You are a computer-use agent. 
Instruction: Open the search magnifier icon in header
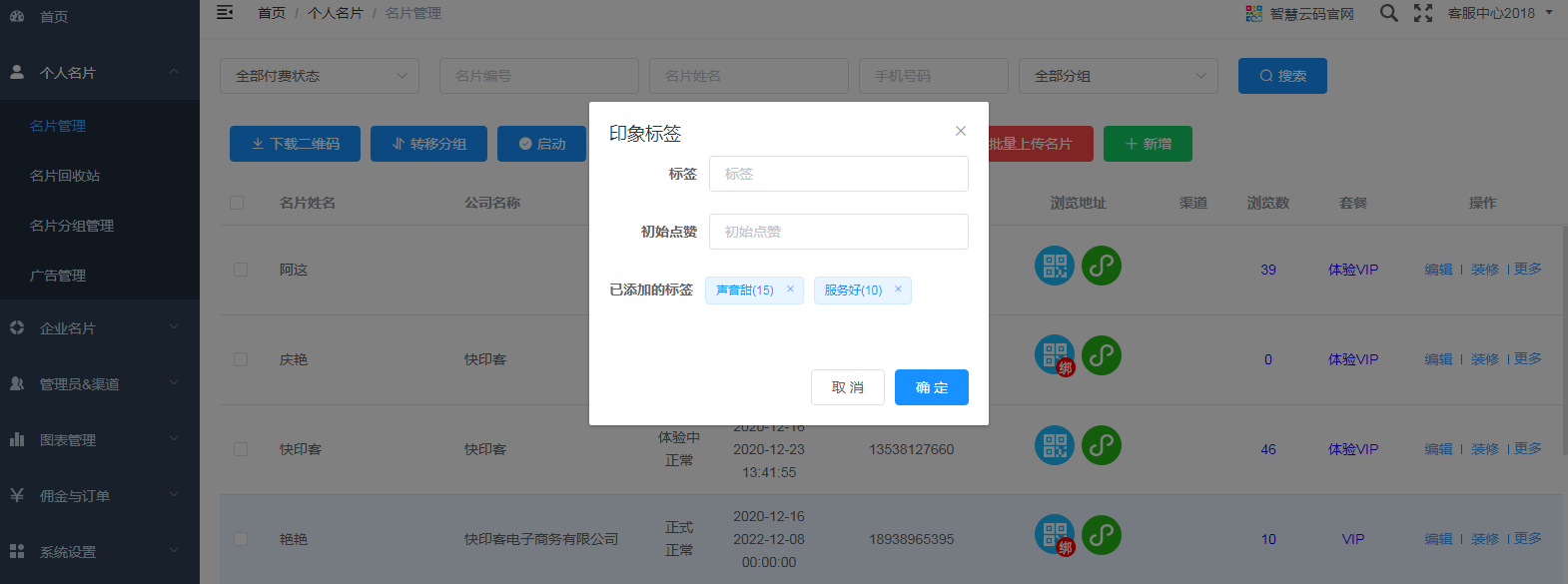click(x=1388, y=13)
